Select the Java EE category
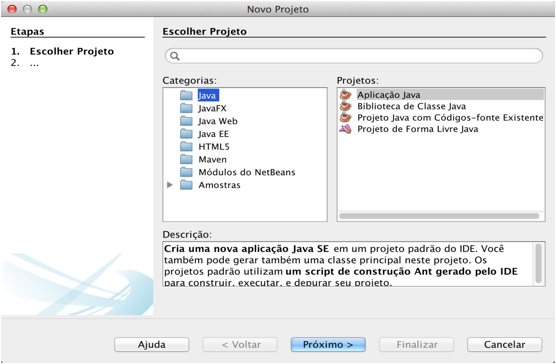 [213, 134]
